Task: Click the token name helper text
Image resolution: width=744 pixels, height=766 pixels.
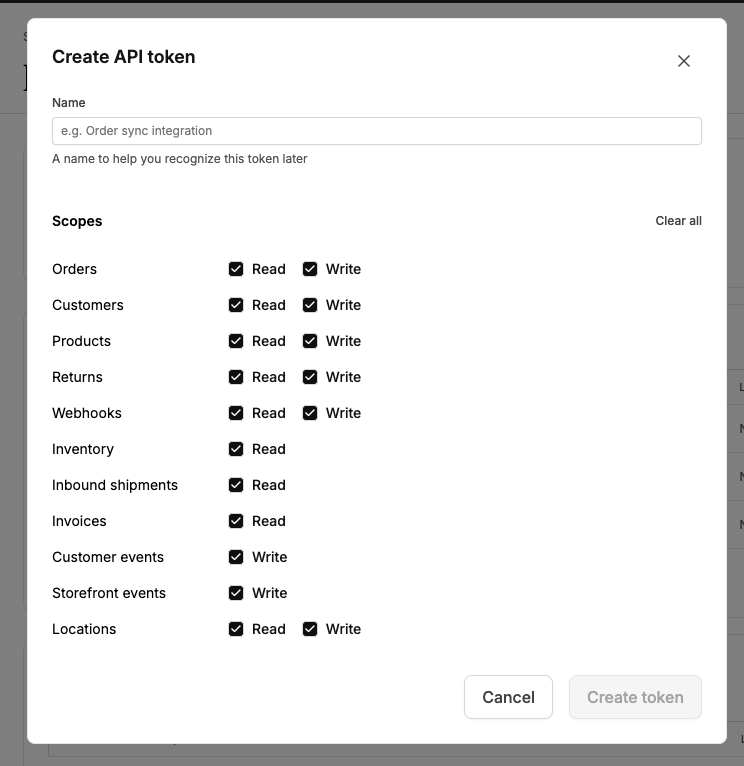Action: (180, 159)
